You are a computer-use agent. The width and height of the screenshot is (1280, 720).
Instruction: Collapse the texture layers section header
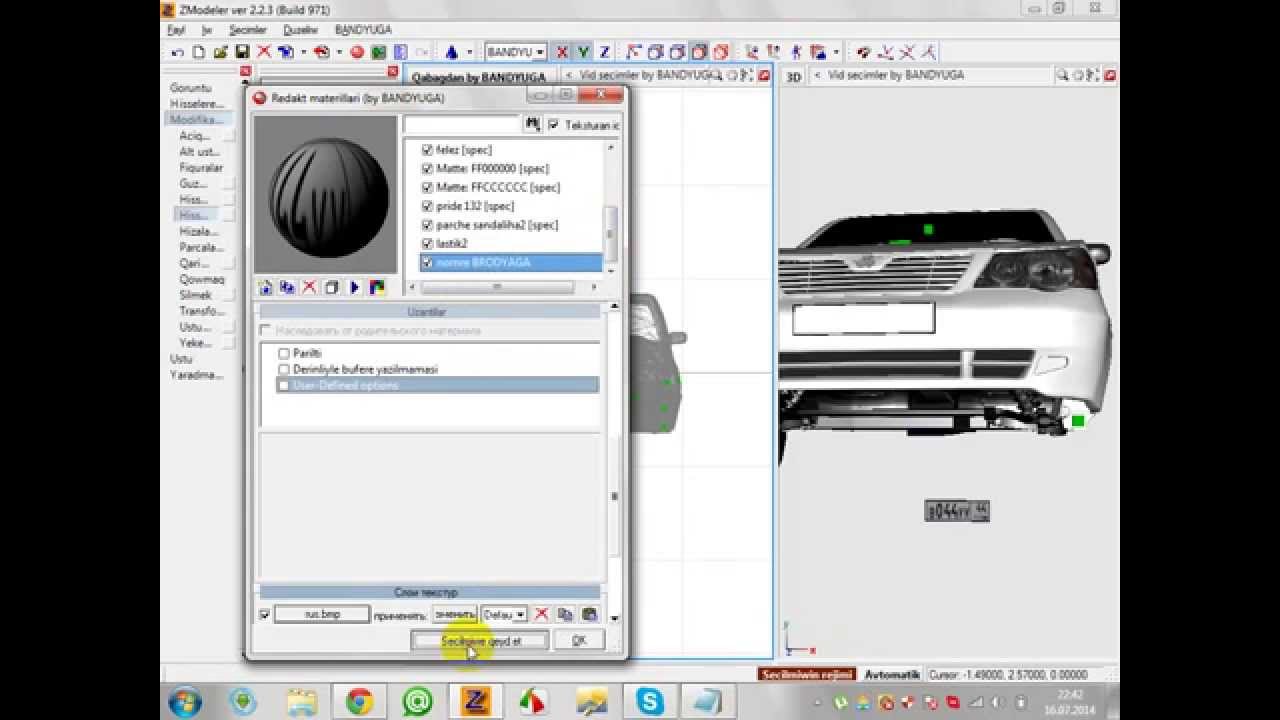tap(430, 592)
